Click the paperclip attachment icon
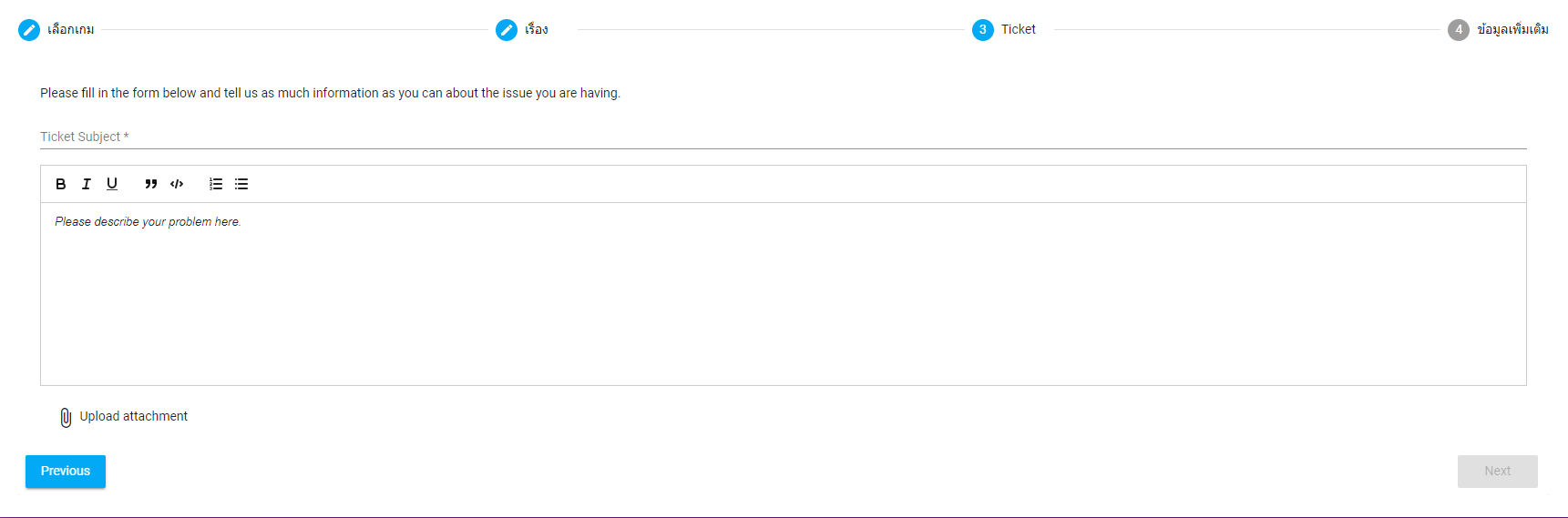 (x=66, y=417)
